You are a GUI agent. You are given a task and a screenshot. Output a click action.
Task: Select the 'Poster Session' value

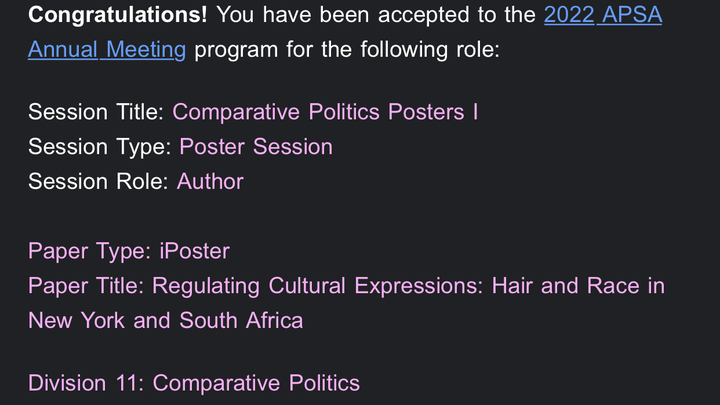pyautogui.click(x=256, y=147)
